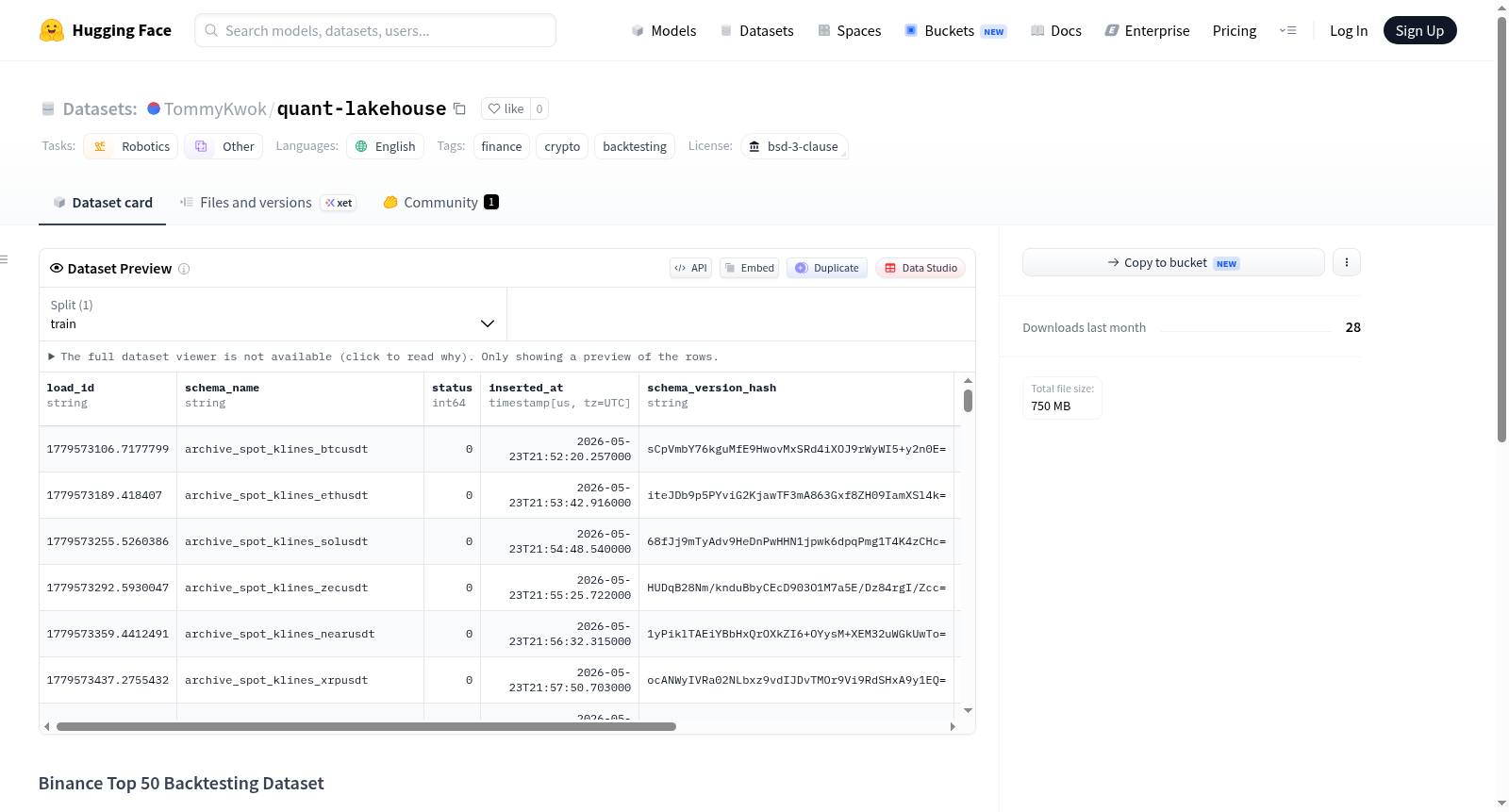Viewport: 1509px width, 812px height.
Task: Copy dataset name with the copy icon
Action: (459, 108)
